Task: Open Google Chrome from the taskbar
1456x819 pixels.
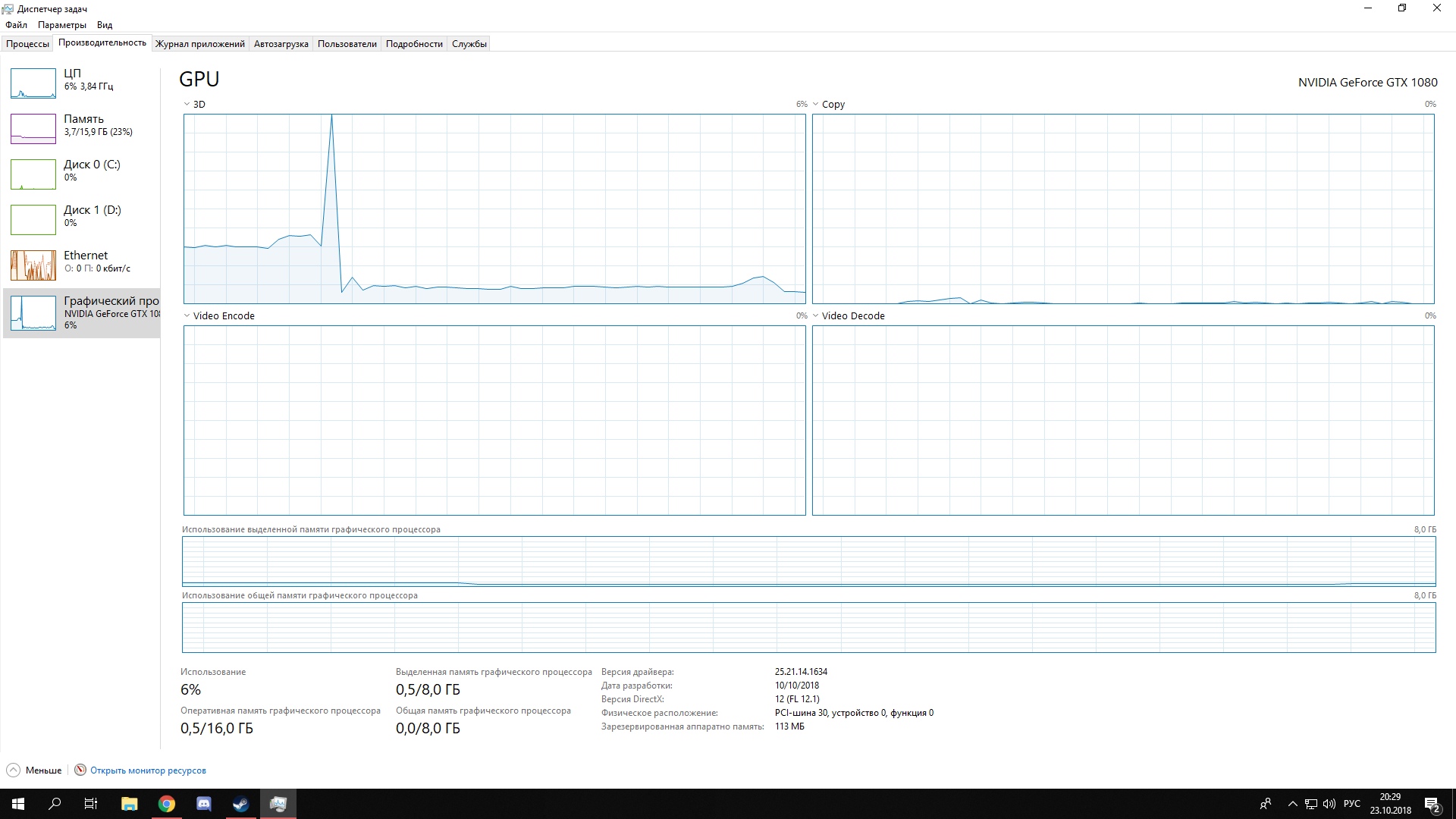Action: click(x=167, y=804)
